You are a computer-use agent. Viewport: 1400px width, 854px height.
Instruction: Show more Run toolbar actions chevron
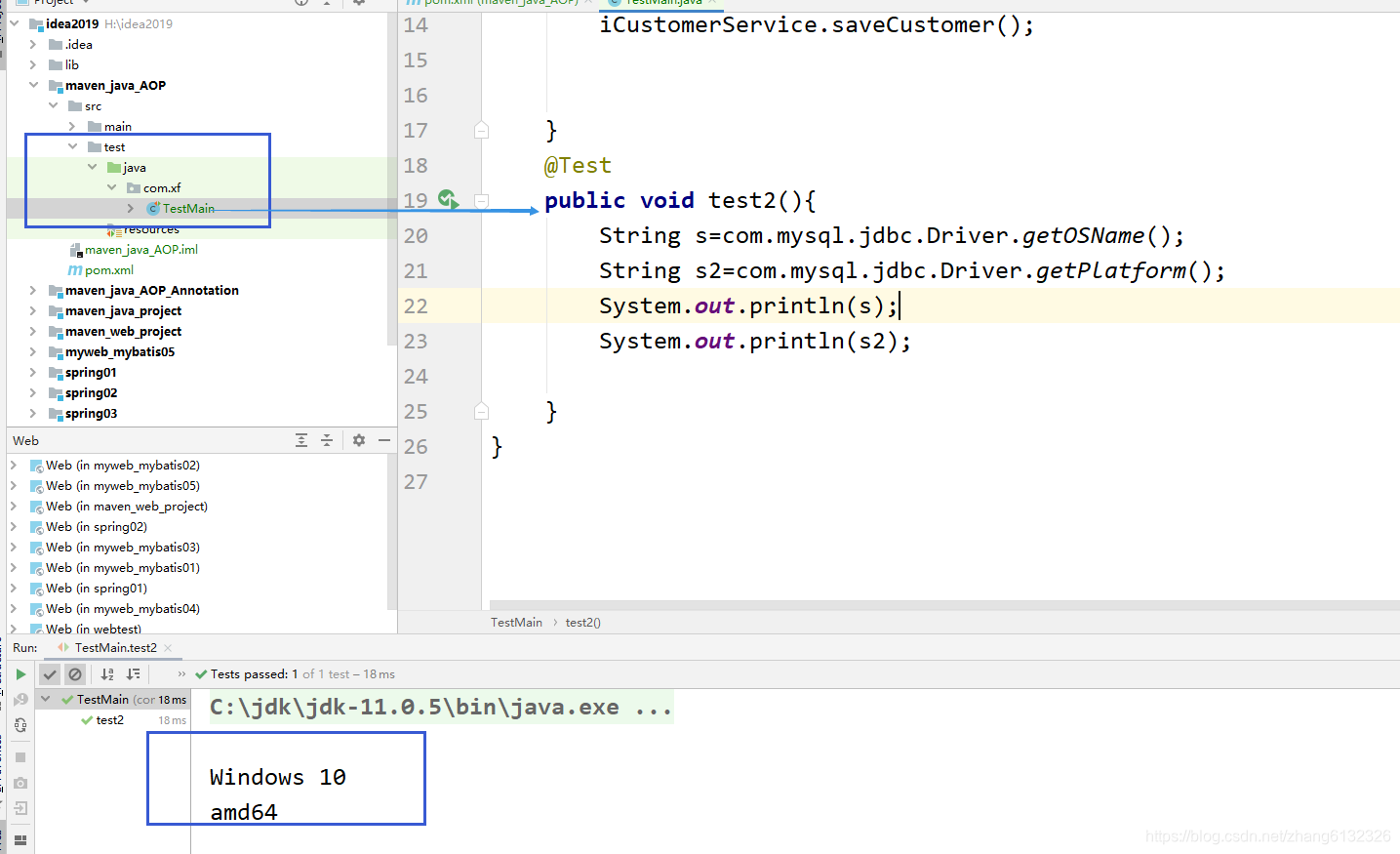(181, 674)
